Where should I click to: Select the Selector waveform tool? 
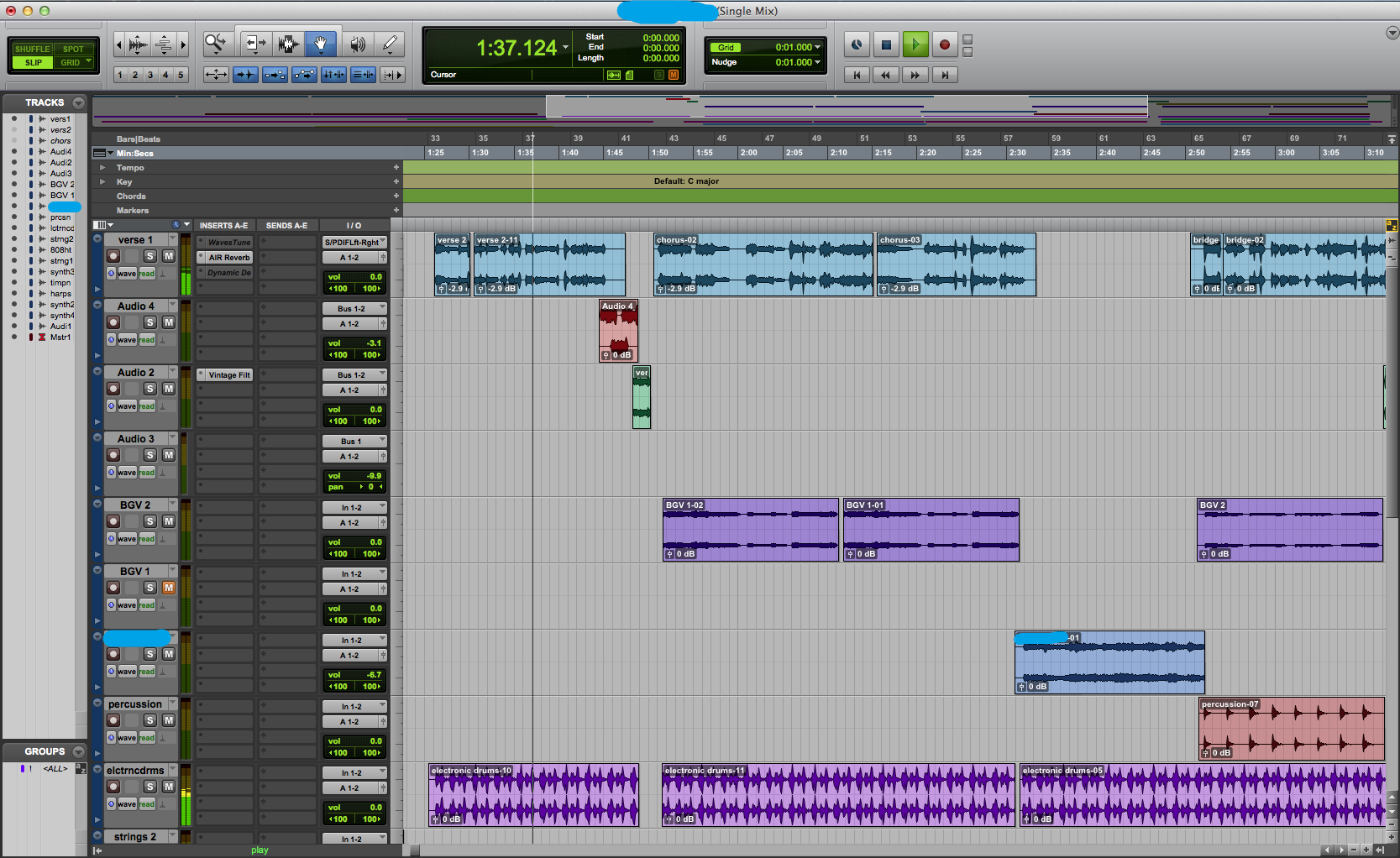288,44
